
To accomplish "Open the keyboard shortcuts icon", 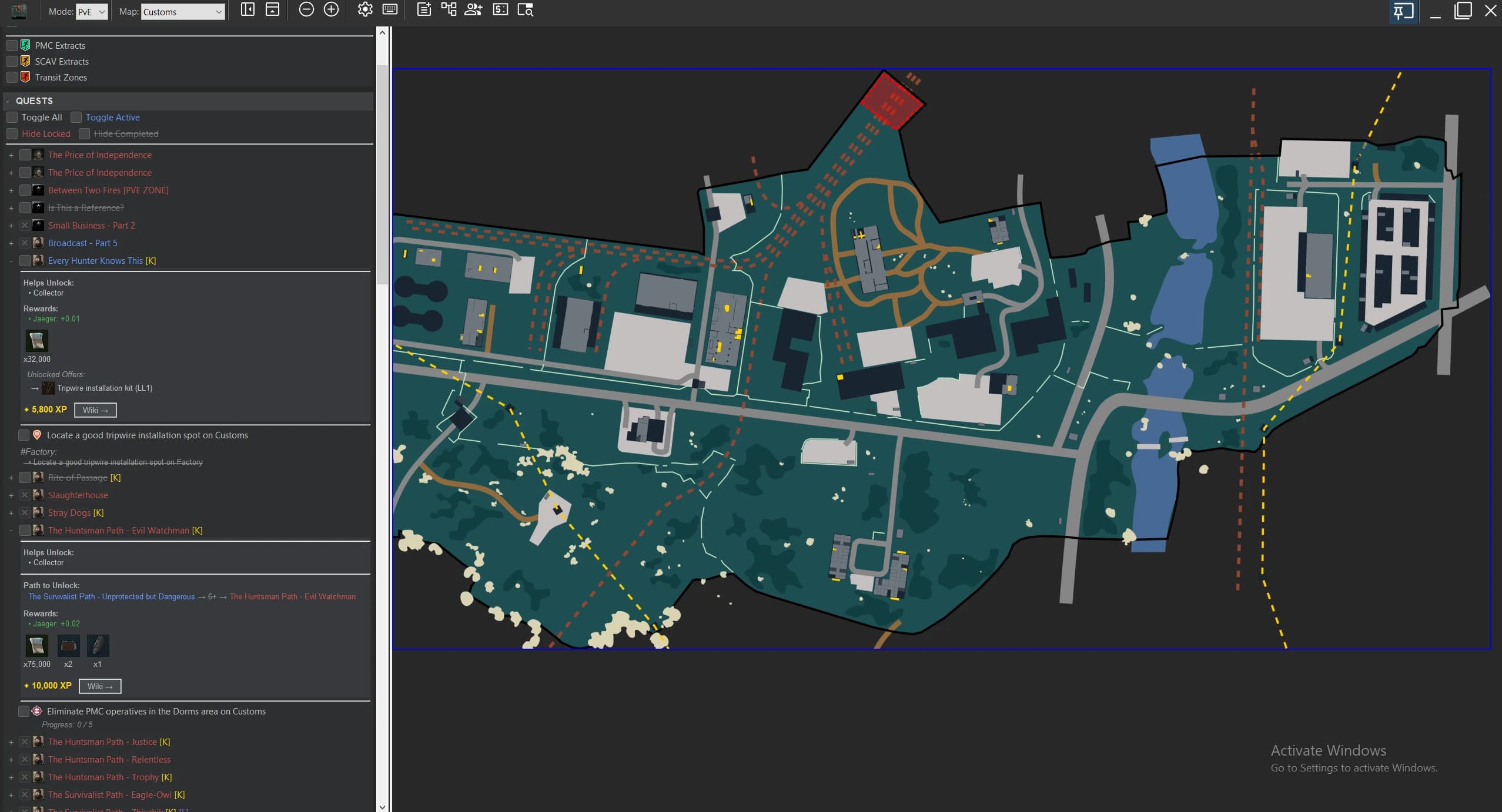I will (x=390, y=9).
